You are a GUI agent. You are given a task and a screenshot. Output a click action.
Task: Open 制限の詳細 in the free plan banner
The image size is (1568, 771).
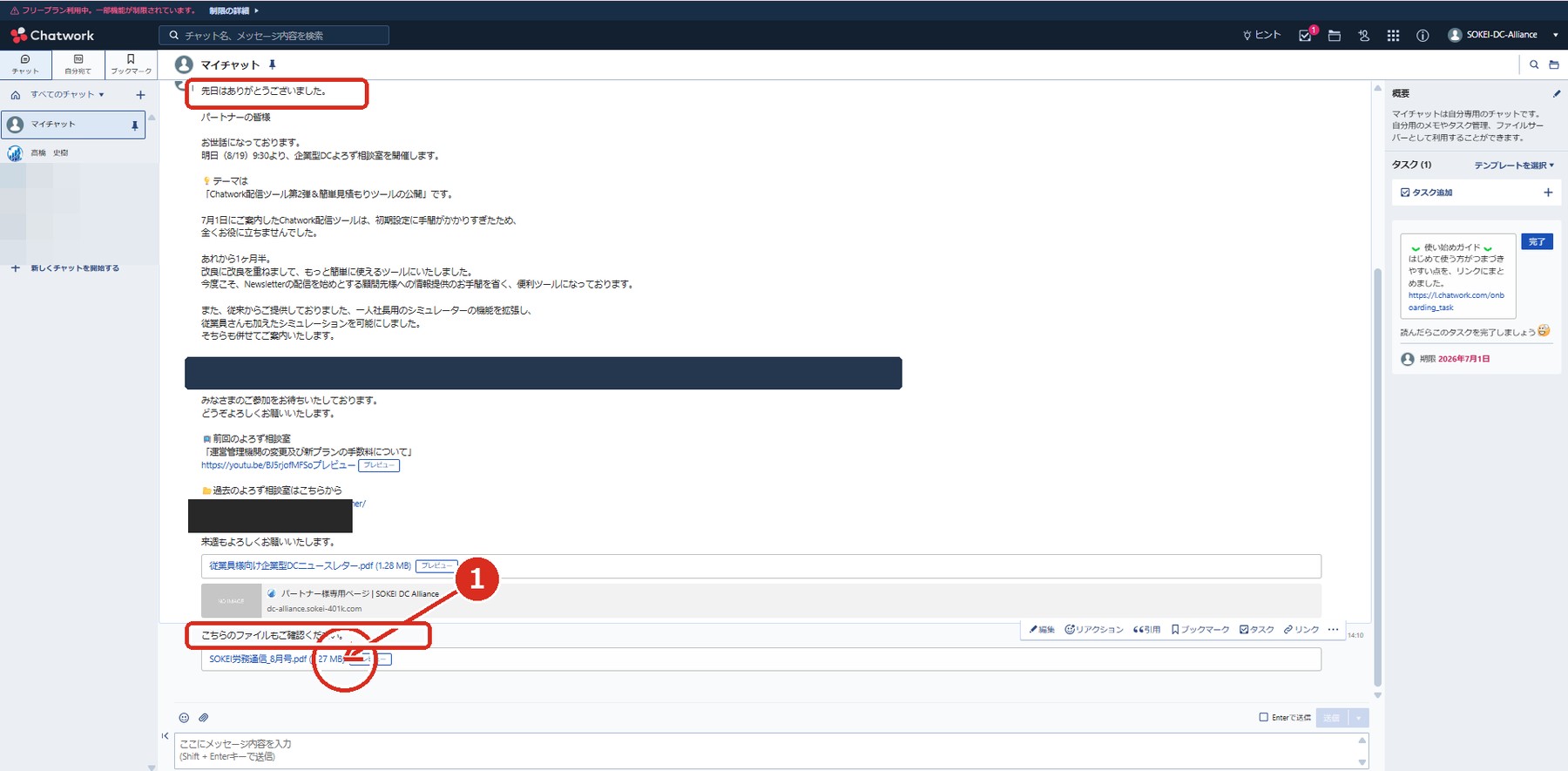(233, 10)
